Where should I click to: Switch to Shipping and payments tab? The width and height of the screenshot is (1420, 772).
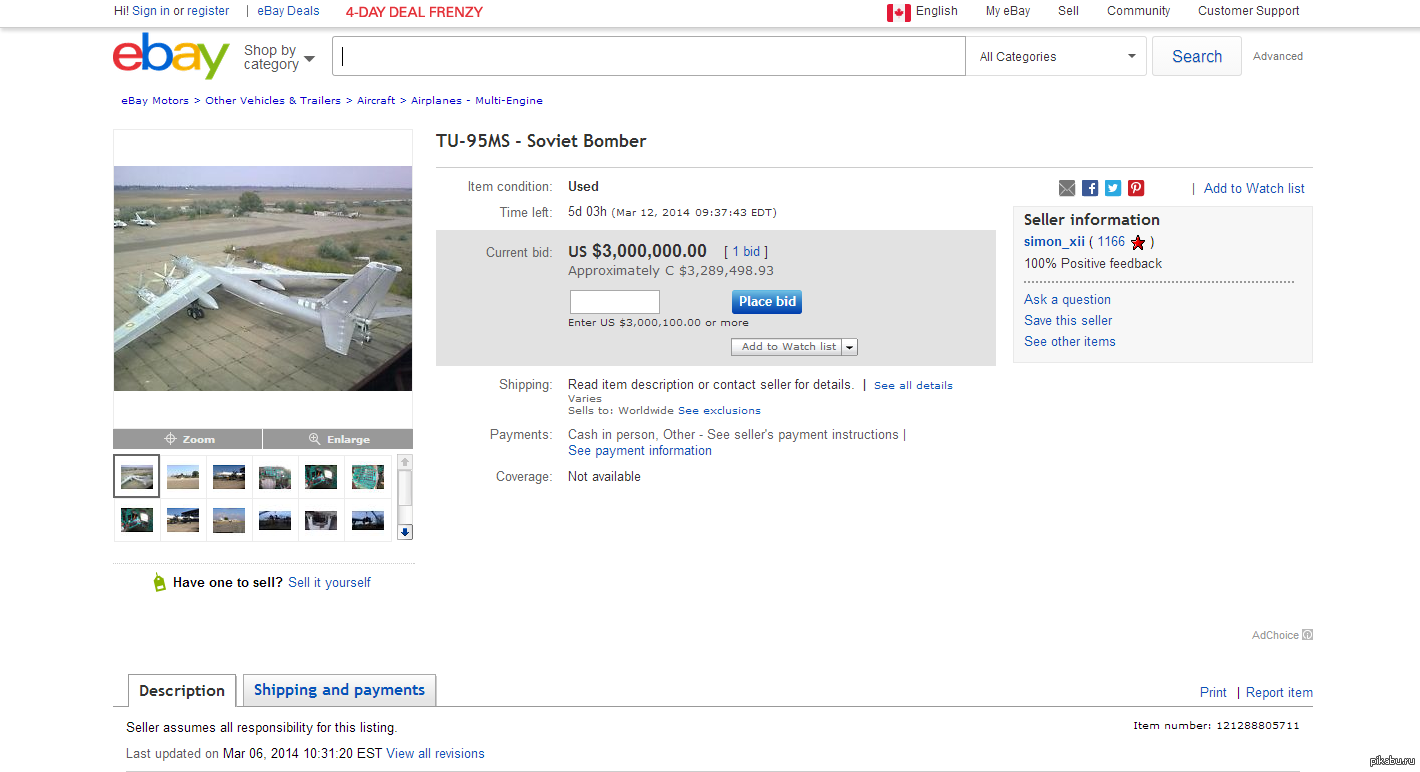coord(339,690)
